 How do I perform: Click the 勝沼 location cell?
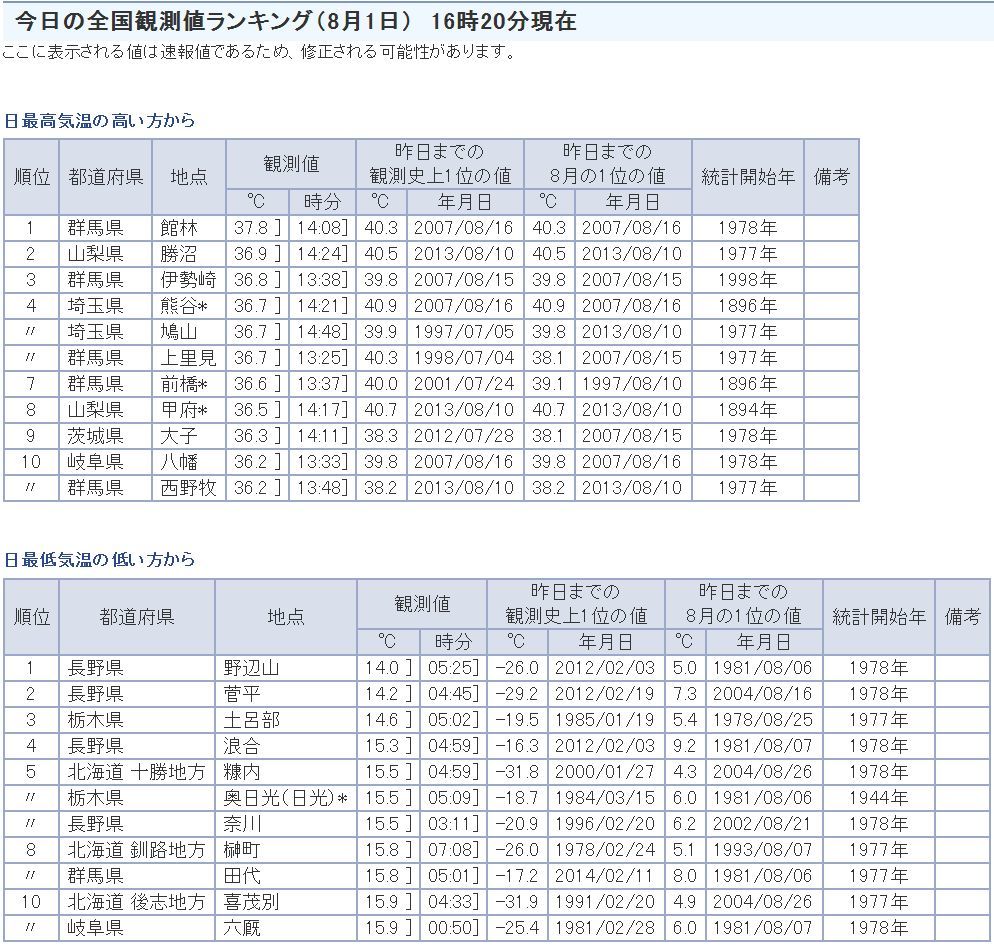180,254
